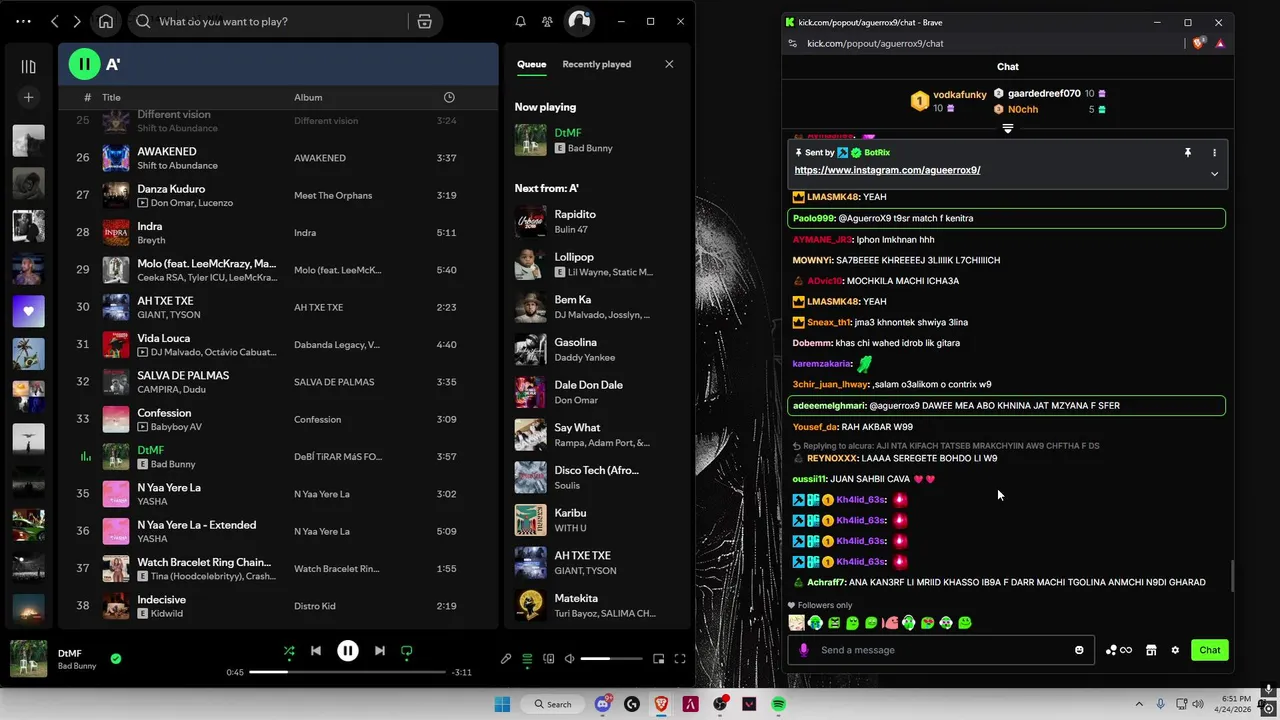Open Bad Bunny artist link in track list
Viewport: 1280px width, 720px height.
(173, 464)
